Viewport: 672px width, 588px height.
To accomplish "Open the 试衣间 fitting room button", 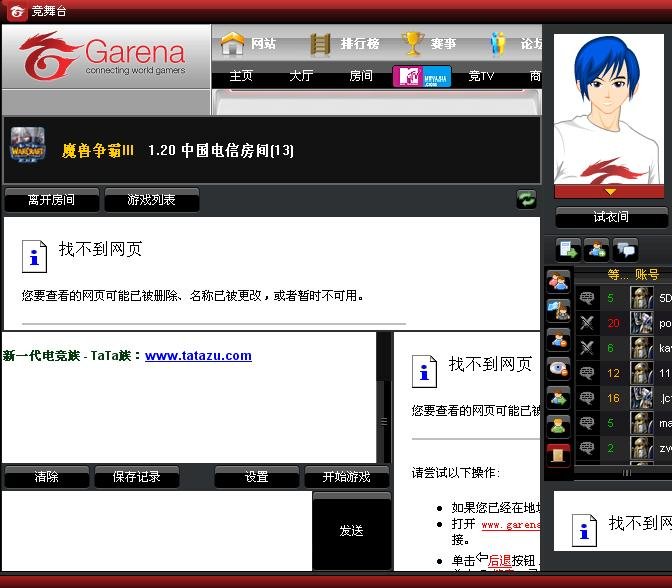I will [x=611, y=217].
